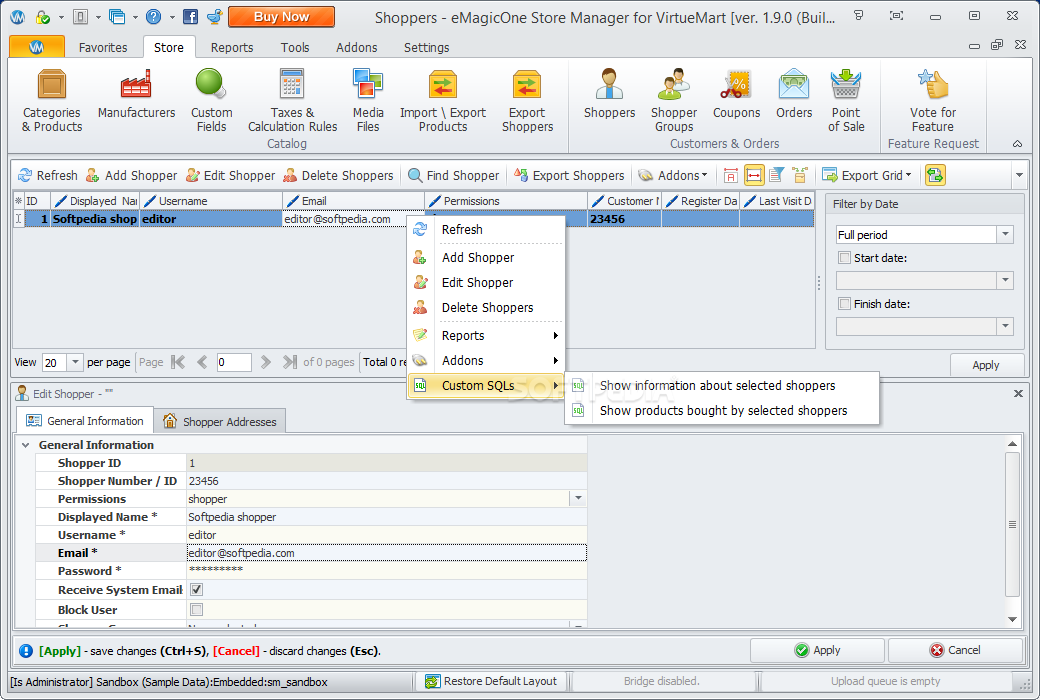Click the Facebook icon in title bar
Image resolution: width=1040 pixels, height=700 pixels.
190,17
